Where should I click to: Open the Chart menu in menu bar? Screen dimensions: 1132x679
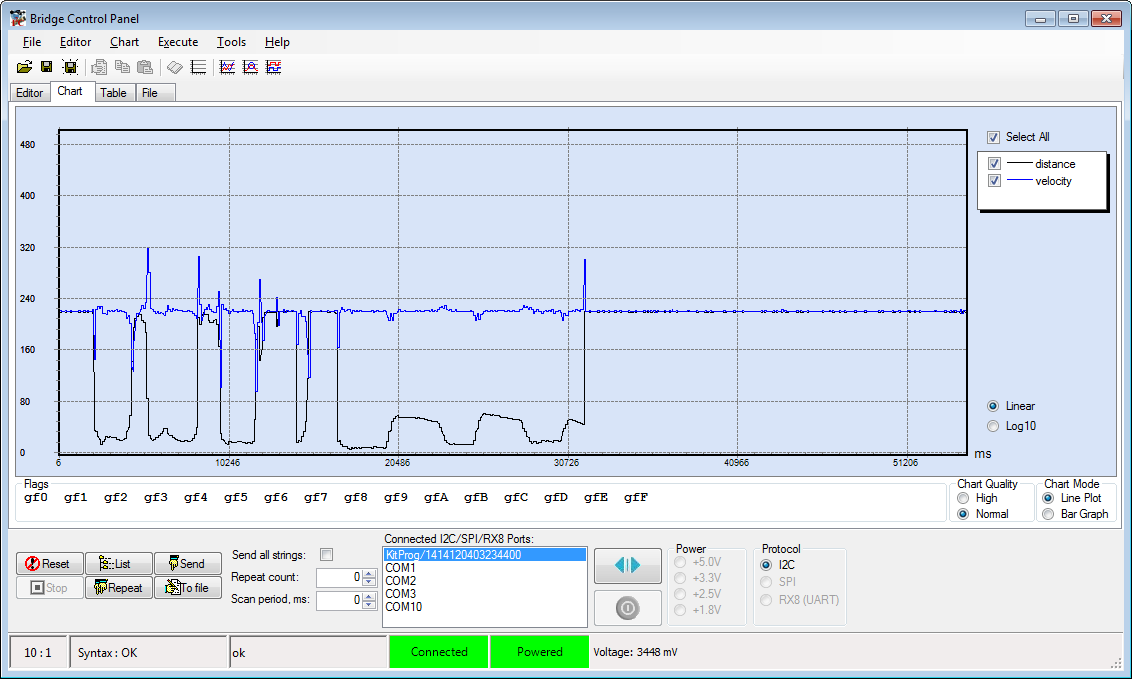(124, 42)
